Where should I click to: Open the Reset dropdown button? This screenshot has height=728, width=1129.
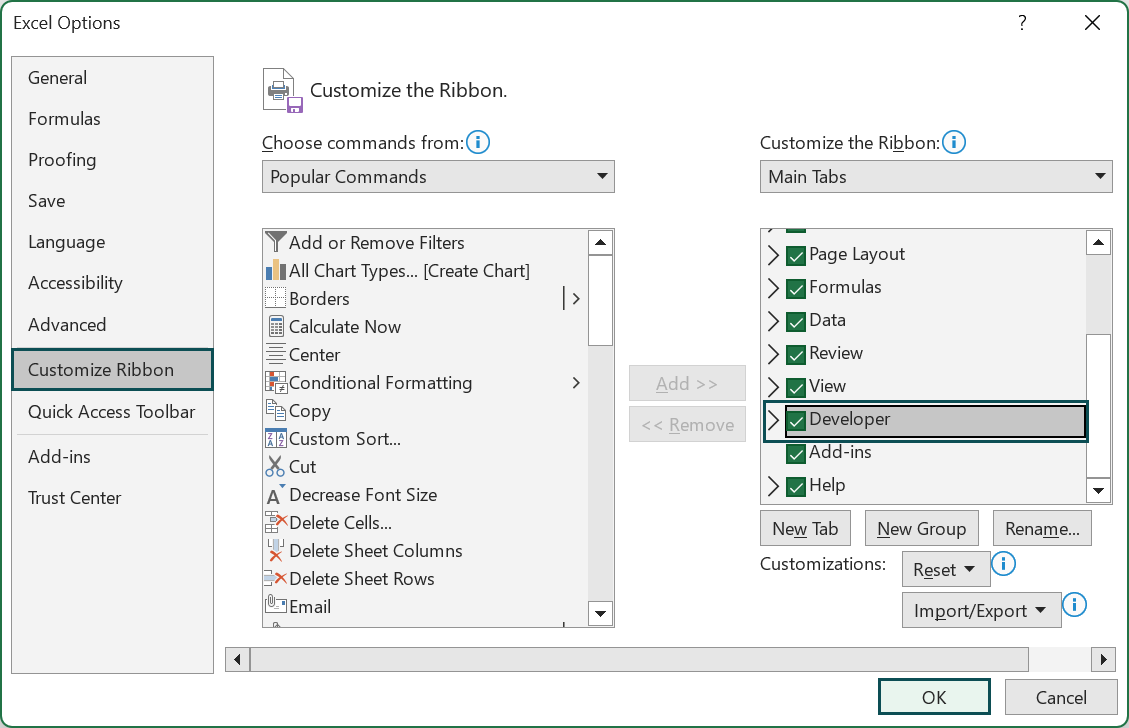point(945,570)
